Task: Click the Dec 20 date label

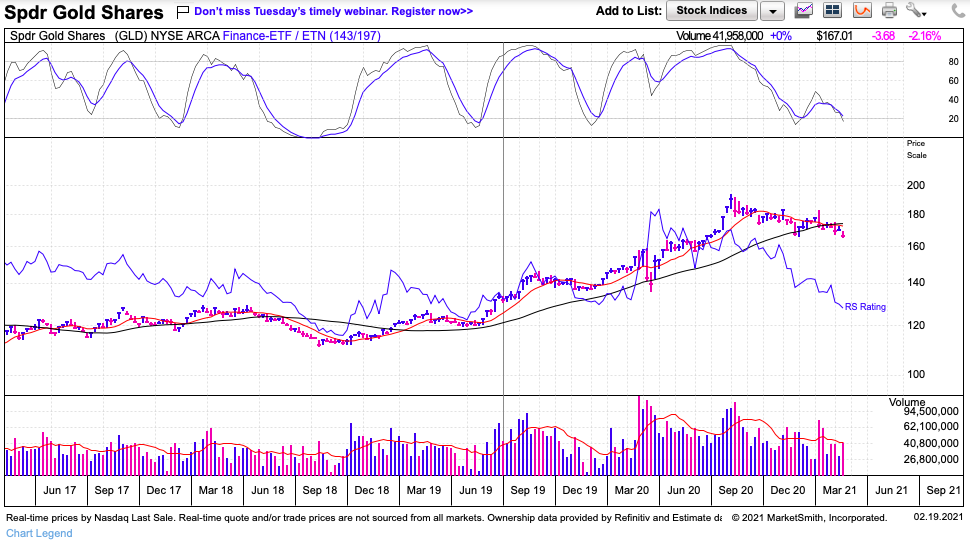Action: point(787,490)
